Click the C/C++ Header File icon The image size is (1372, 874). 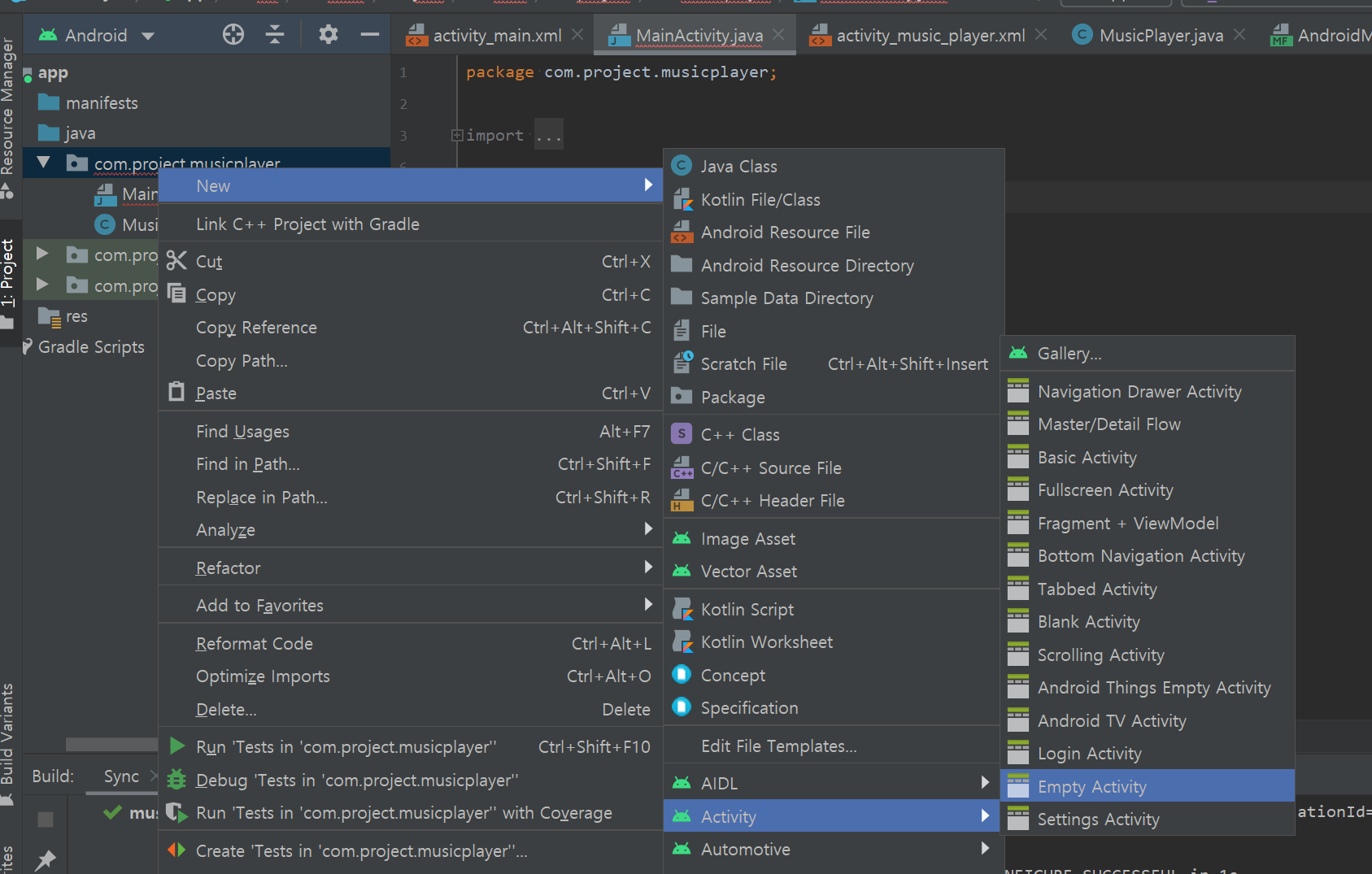tap(682, 500)
